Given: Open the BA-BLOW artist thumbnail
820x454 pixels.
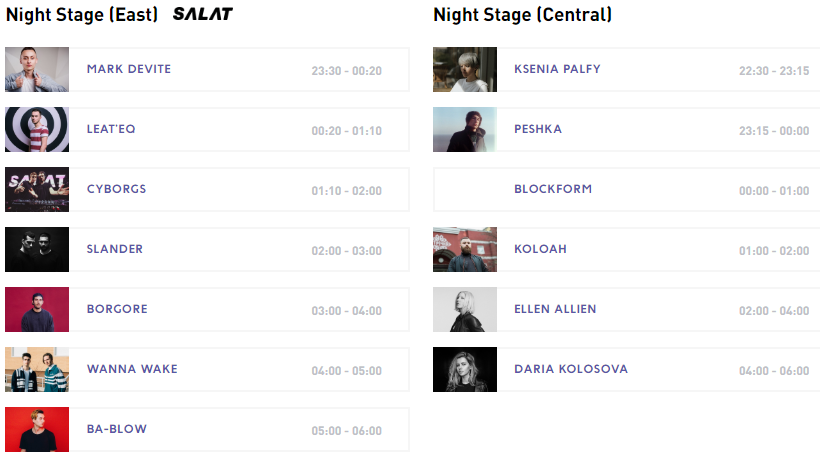Looking at the screenshot, I should [x=37, y=430].
